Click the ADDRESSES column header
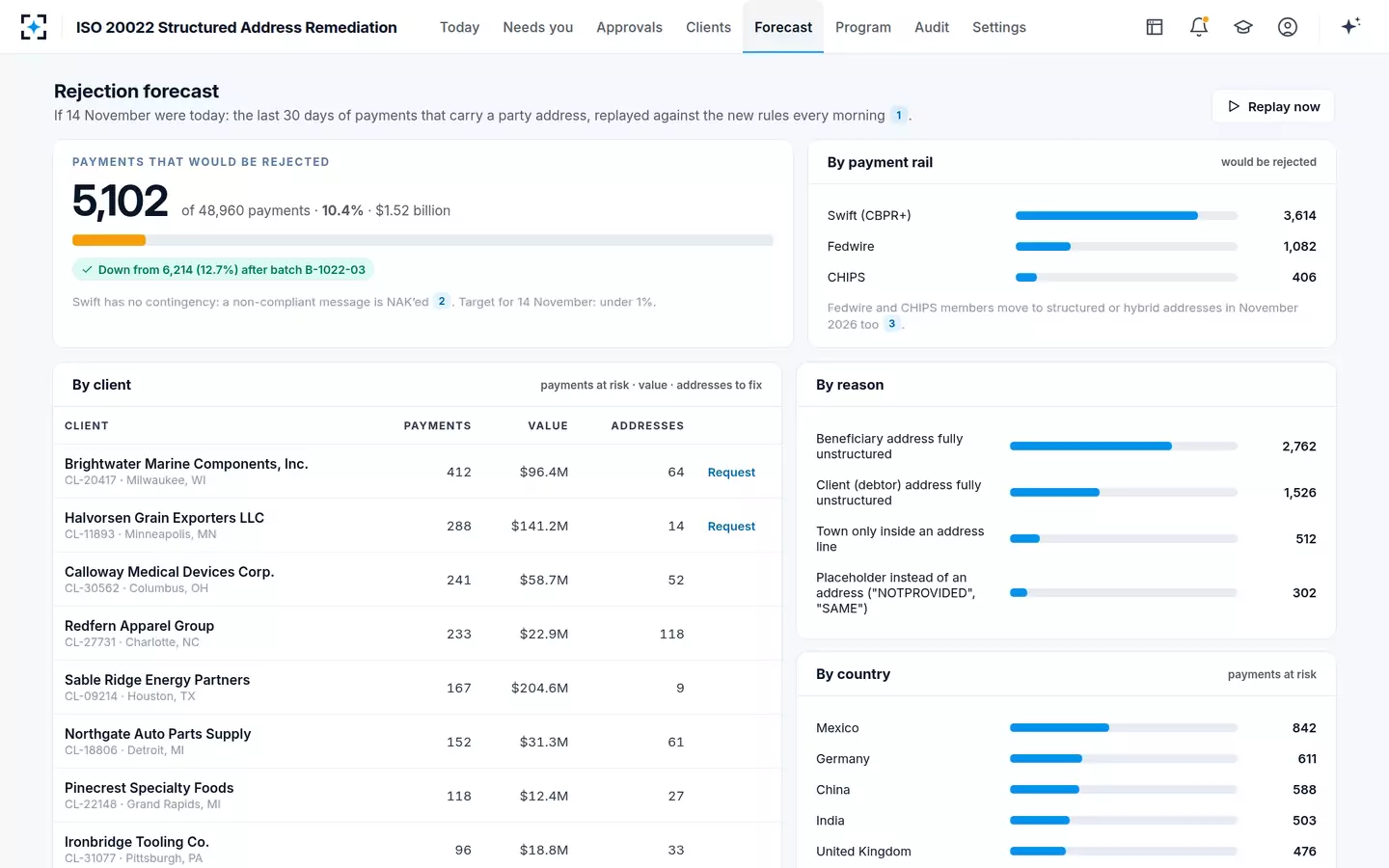The width and height of the screenshot is (1389, 868). pyautogui.click(x=647, y=426)
